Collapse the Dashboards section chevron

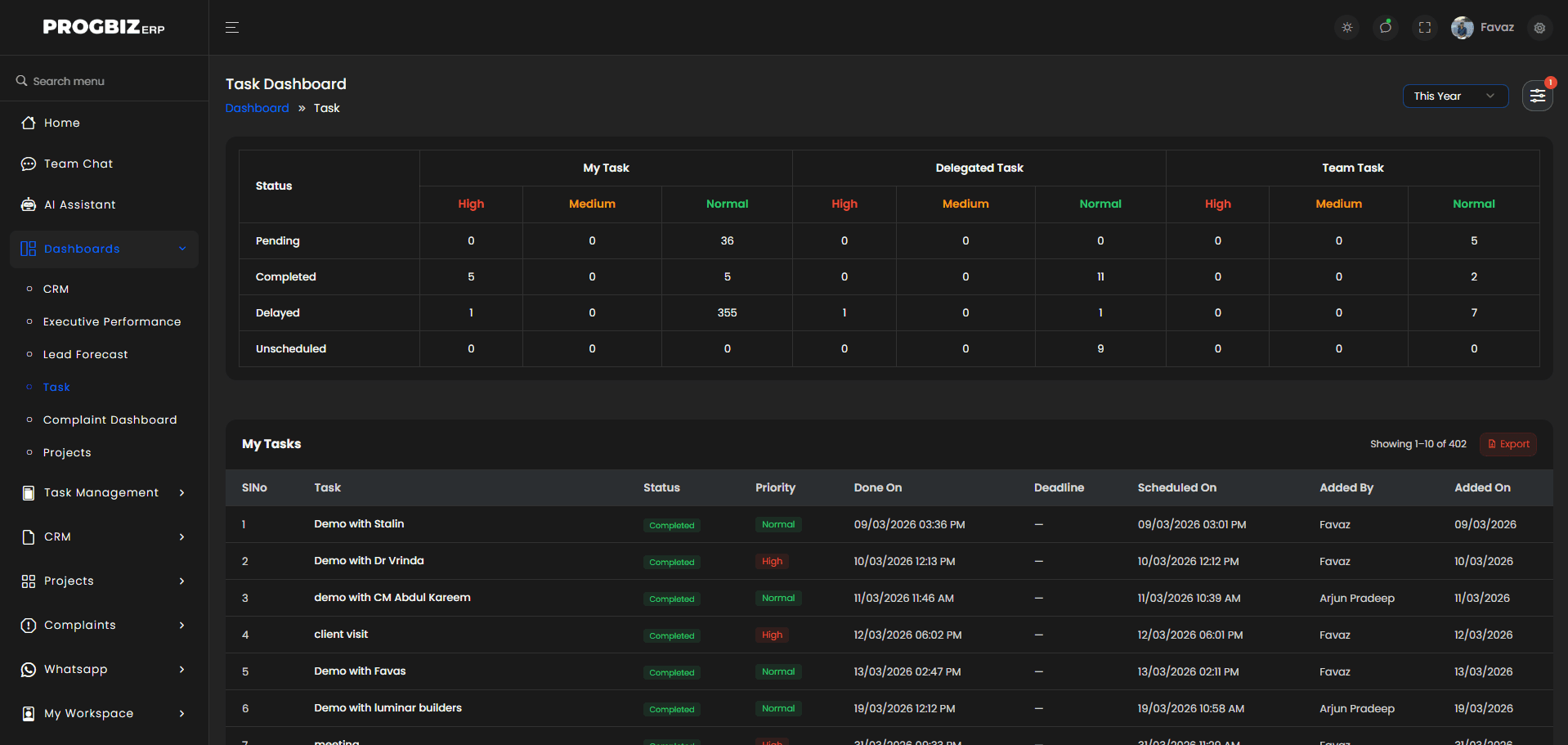tap(182, 249)
